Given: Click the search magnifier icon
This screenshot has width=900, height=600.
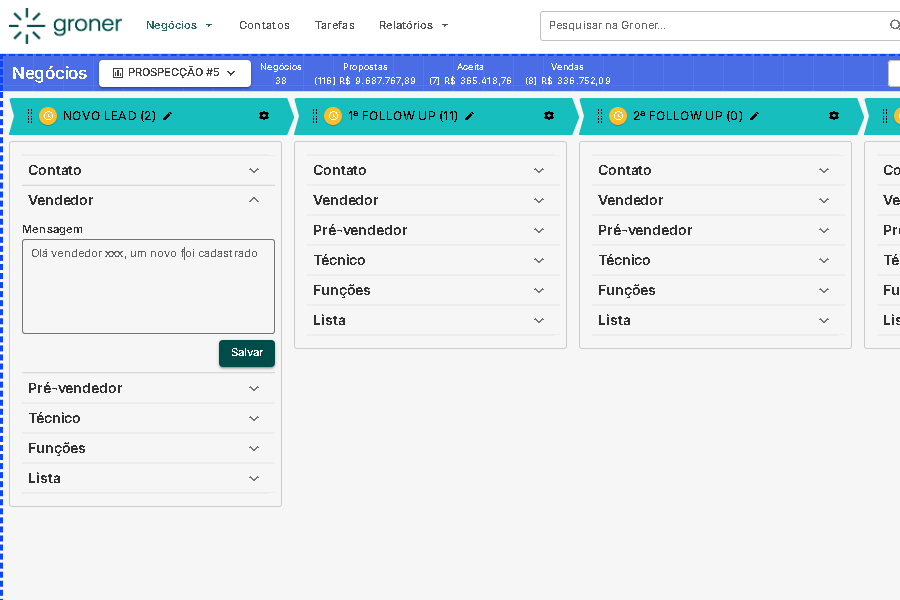Looking at the screenshot, I should pos(894,25).
